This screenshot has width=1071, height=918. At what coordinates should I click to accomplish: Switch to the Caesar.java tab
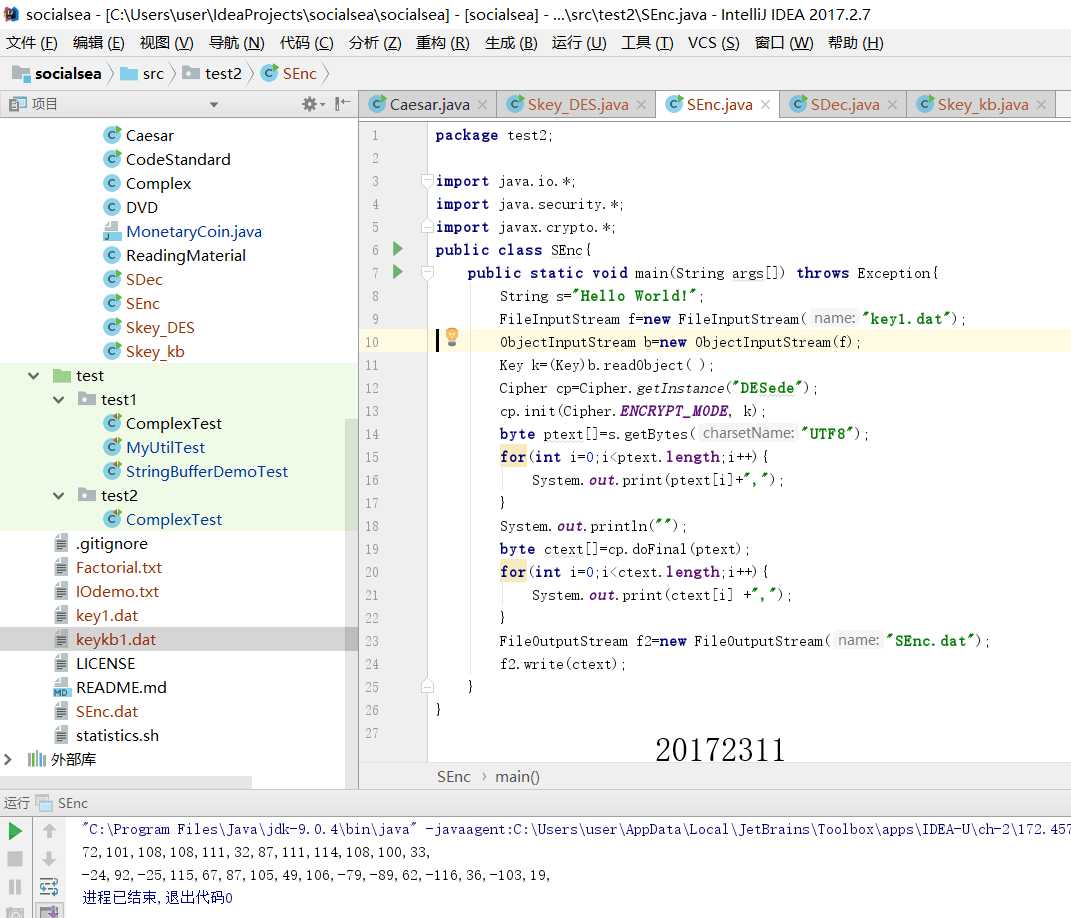(x=429, y=105)
